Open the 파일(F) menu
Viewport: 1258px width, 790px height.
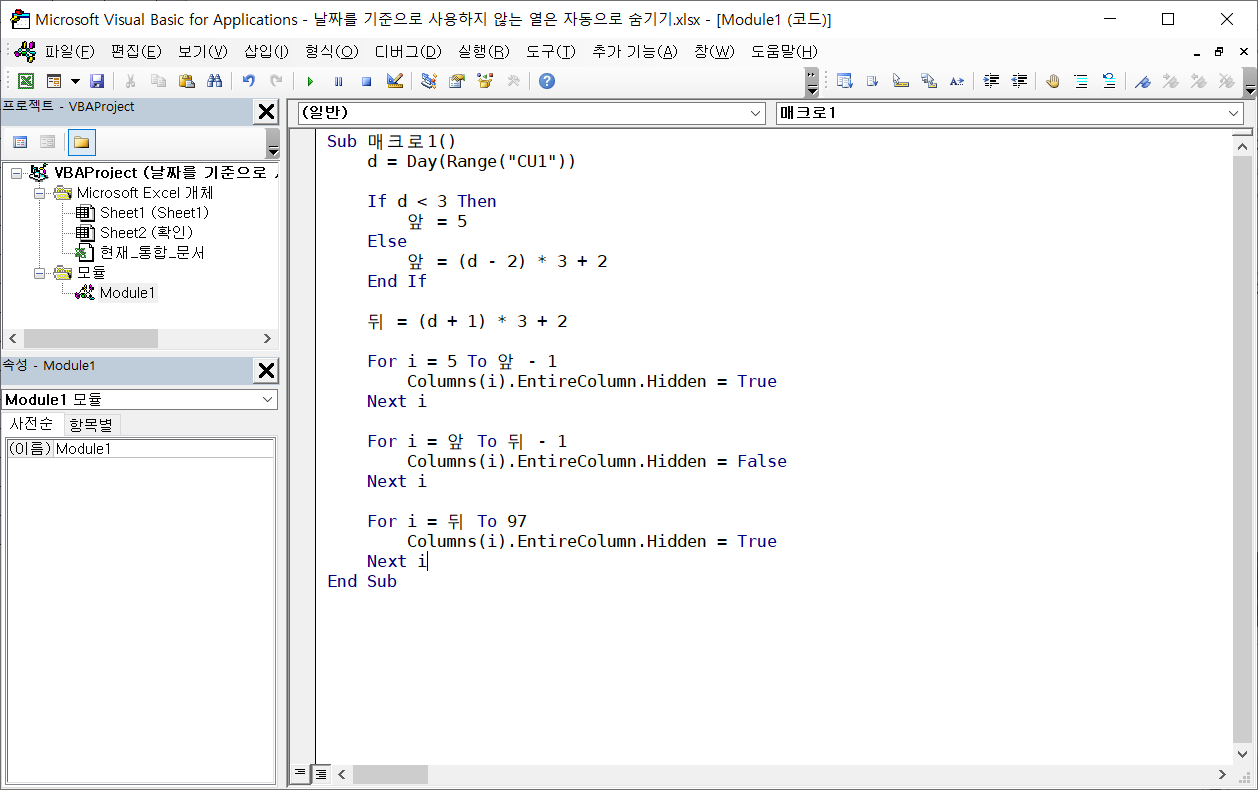(x=69, y=51)
